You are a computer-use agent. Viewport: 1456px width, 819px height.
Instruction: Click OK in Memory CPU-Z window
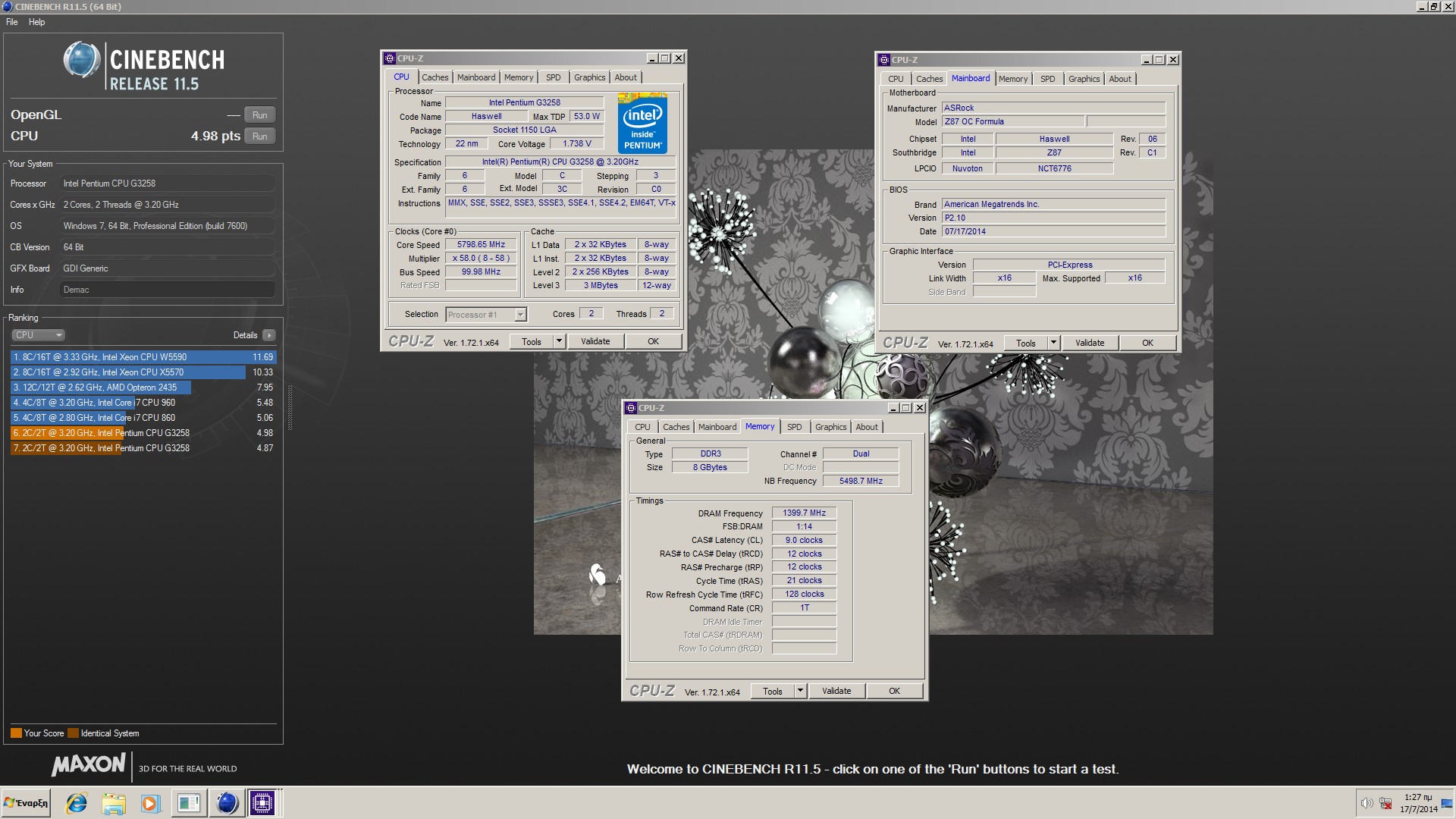pyautogui.click(x=894, y=692)
